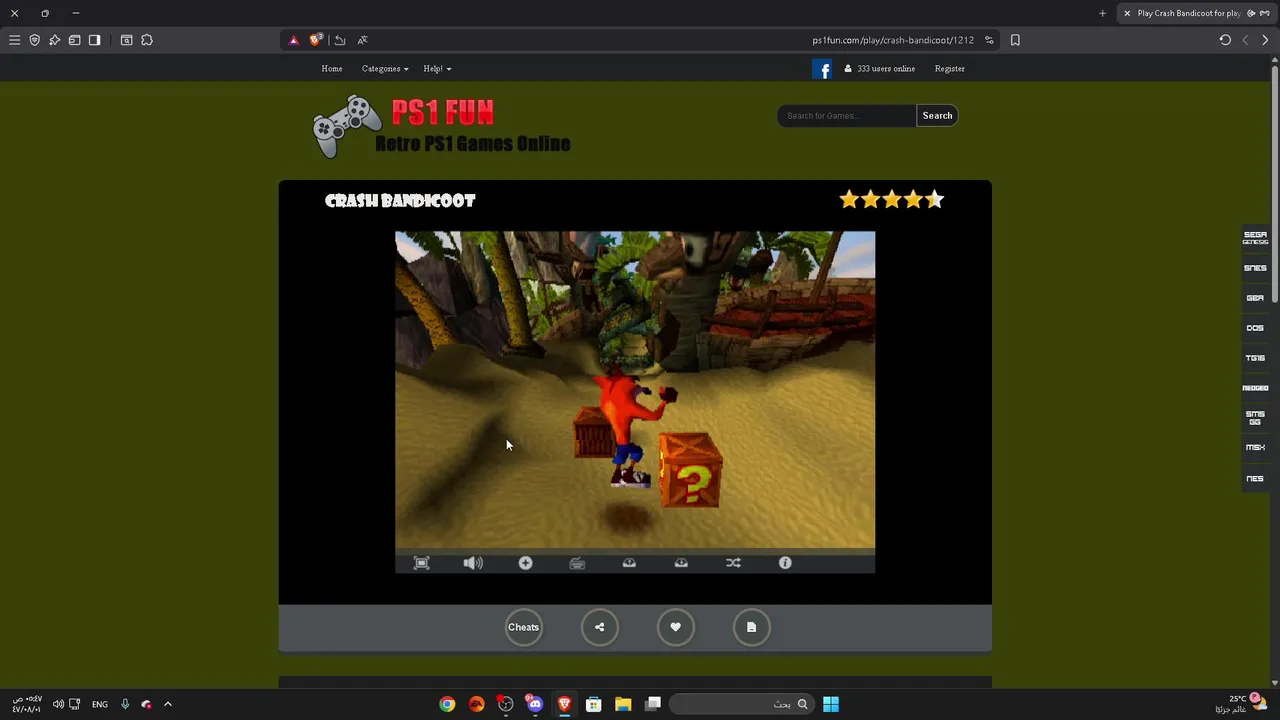Viewport: 1280px width, 720px height.
Task: Open the browser hamburger menu
Action: point(14,40)
